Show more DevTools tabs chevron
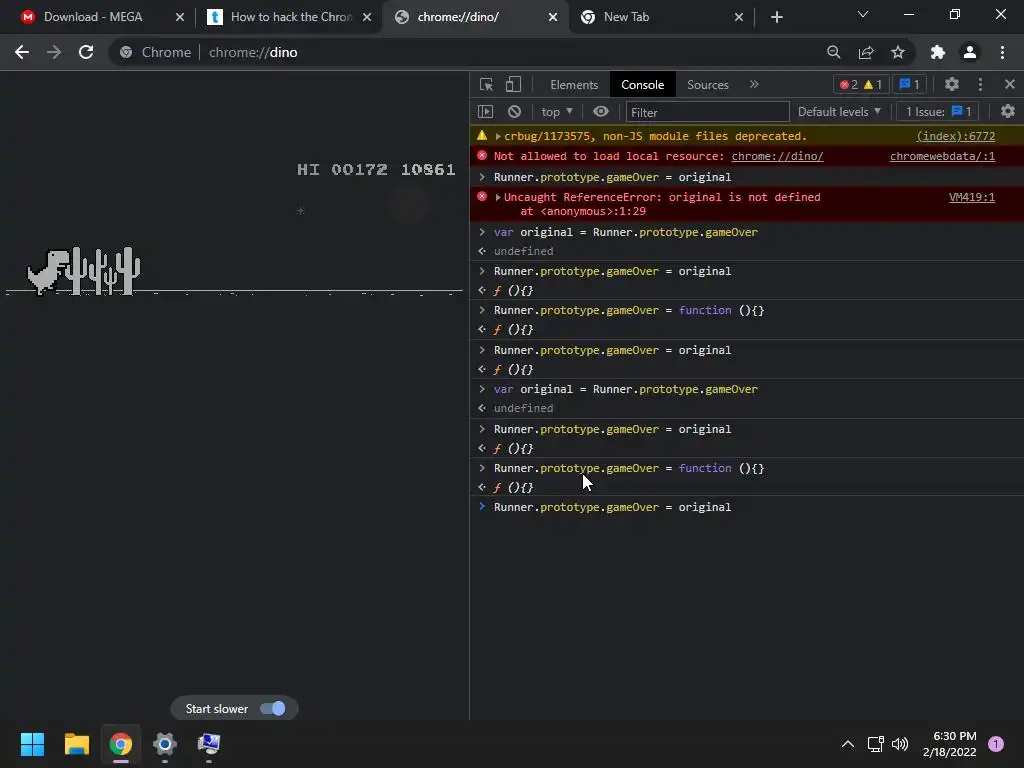This screenshot has width=1024, height=768. (754, 84)
